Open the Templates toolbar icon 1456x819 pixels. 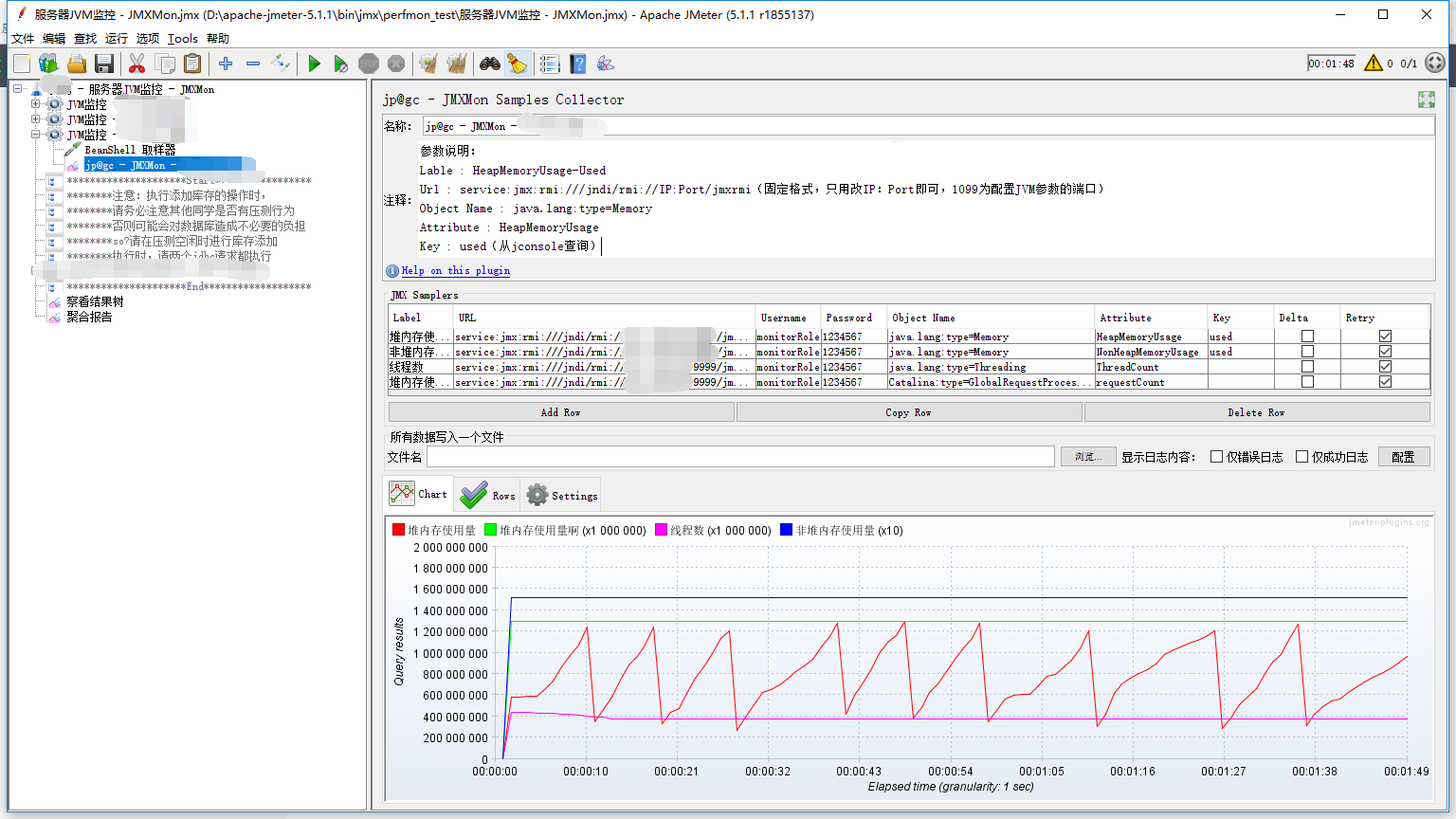point(48,64)
